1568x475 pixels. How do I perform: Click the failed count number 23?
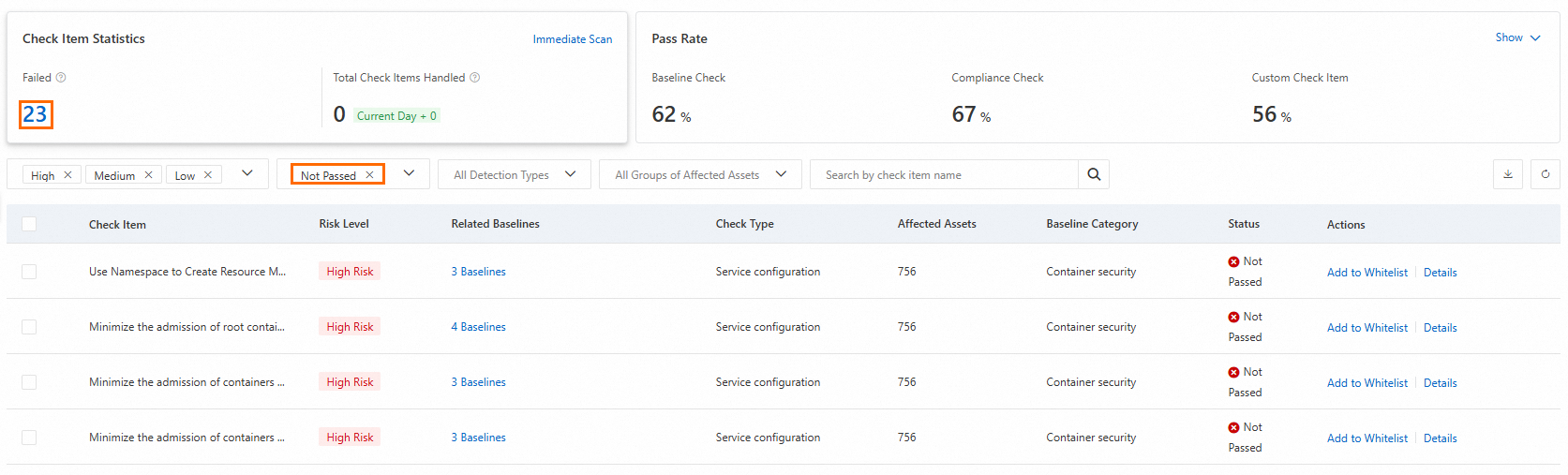click(36, 114)
